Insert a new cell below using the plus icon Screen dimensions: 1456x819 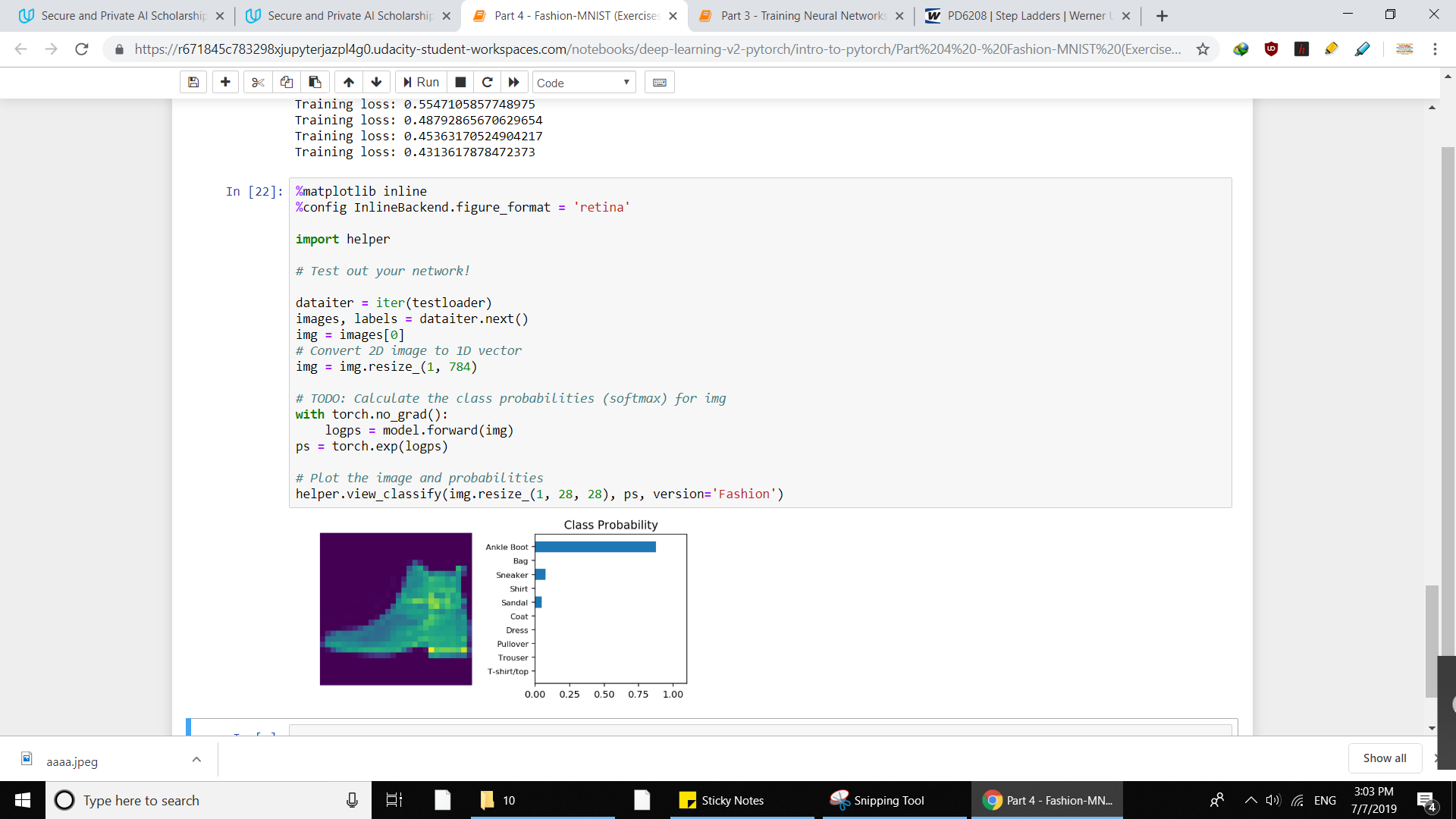225,83
